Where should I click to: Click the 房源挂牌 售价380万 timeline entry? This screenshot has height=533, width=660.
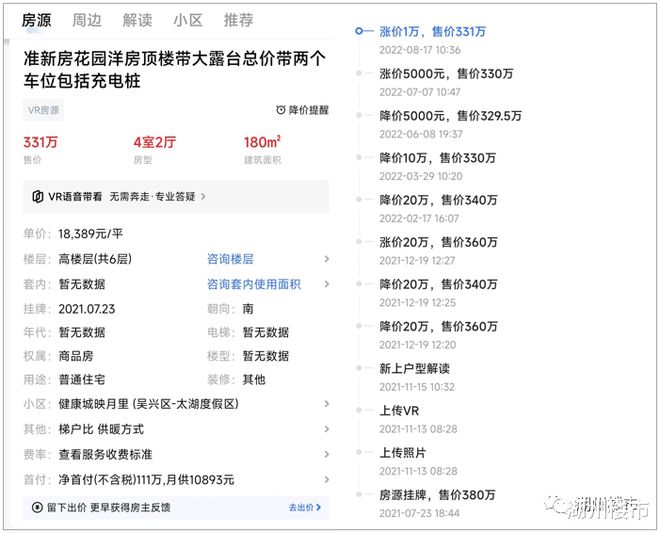[438, 495]
